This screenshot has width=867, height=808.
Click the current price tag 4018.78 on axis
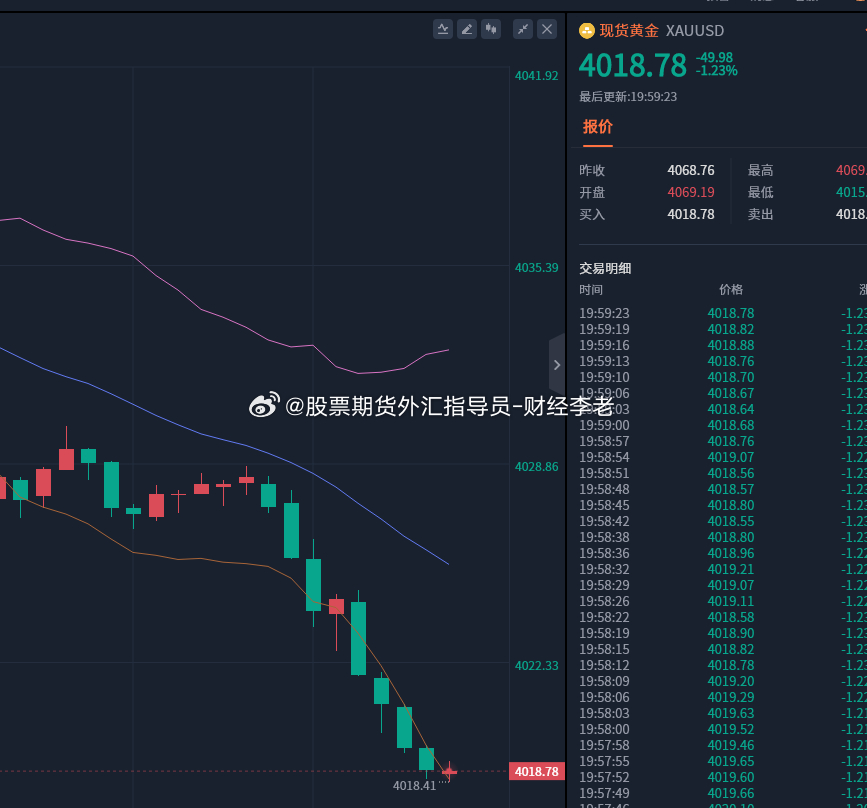(x=537, y=771)
